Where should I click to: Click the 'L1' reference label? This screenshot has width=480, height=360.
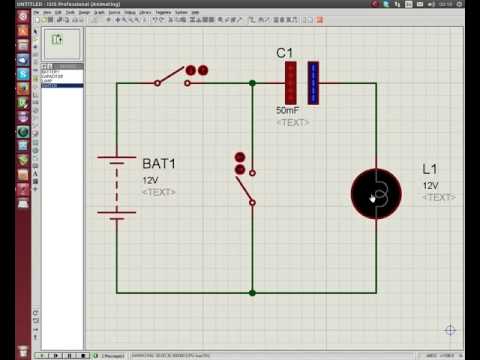(430, 169)
